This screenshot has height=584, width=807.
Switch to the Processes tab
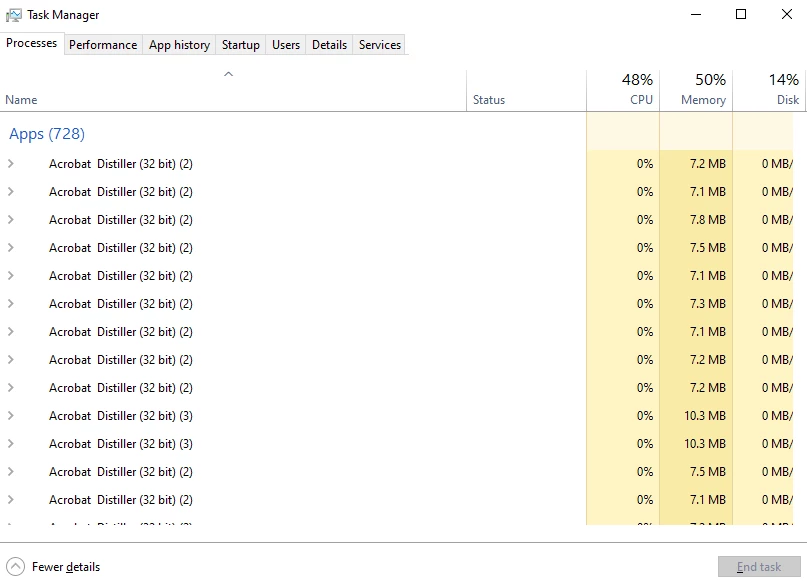pos(31,43)
